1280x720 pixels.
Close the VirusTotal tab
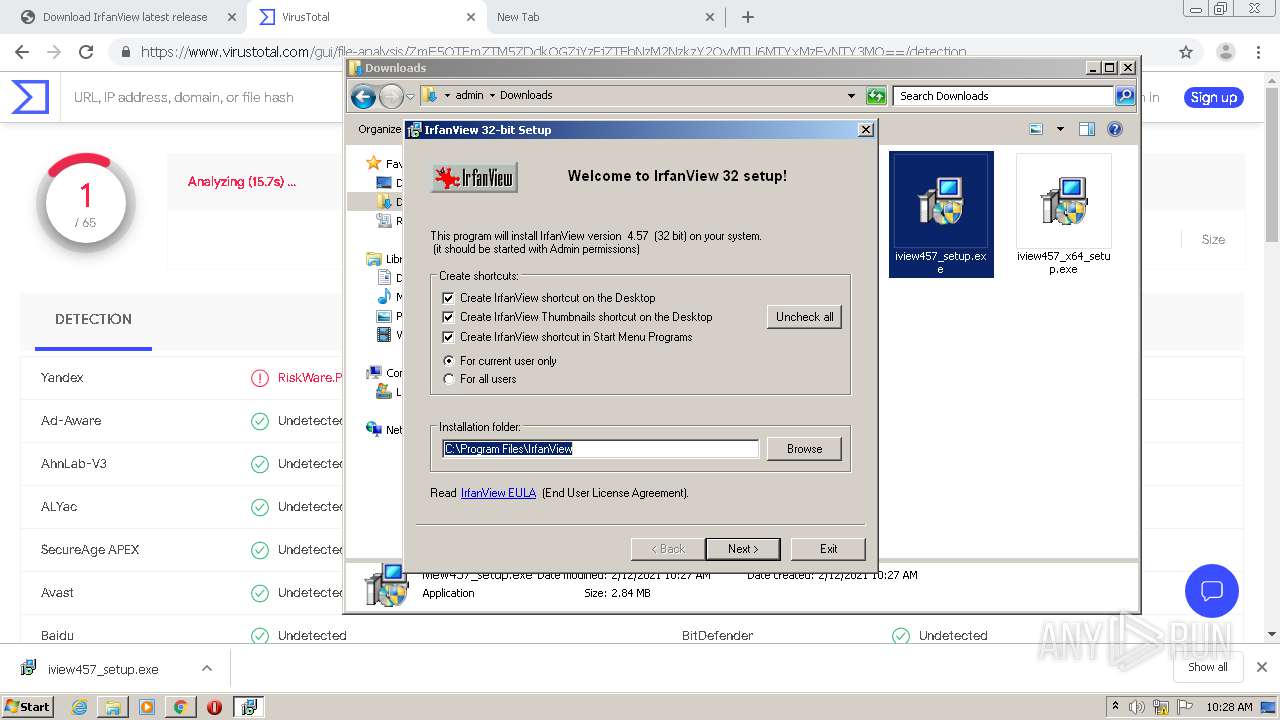coord(470,17)
